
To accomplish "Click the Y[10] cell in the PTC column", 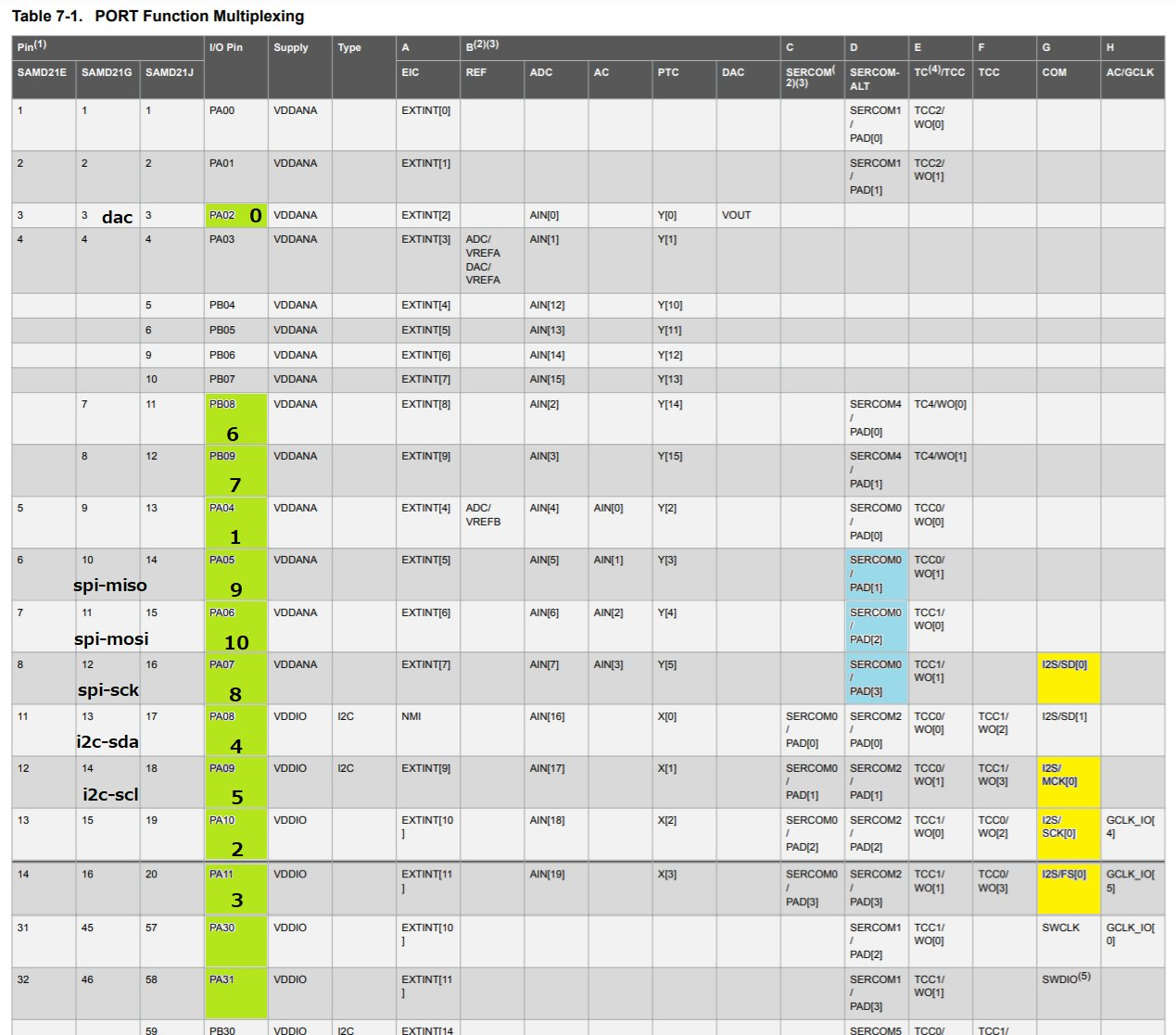I will click(683, 306).
